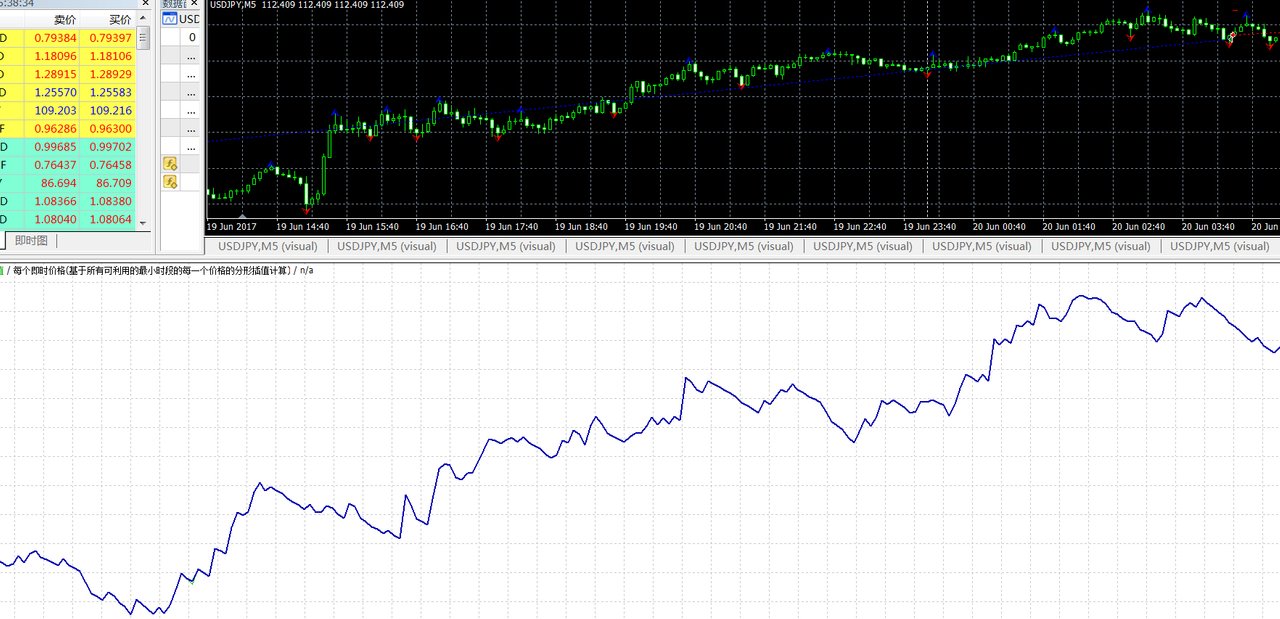This screenshot has width=1280, height=619.
Task: Open the leftmost USDJPY,M5 (visual) chart tab
Action: click(267, 246)
